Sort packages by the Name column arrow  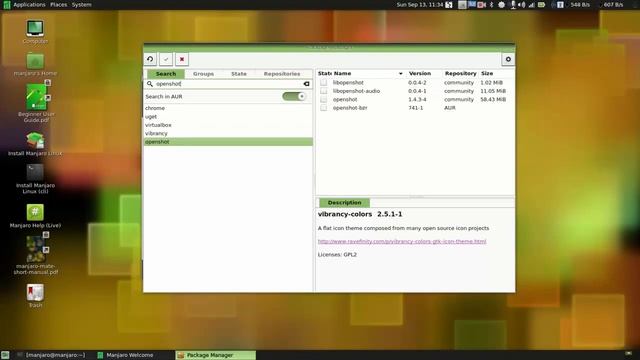pos(400,73)
